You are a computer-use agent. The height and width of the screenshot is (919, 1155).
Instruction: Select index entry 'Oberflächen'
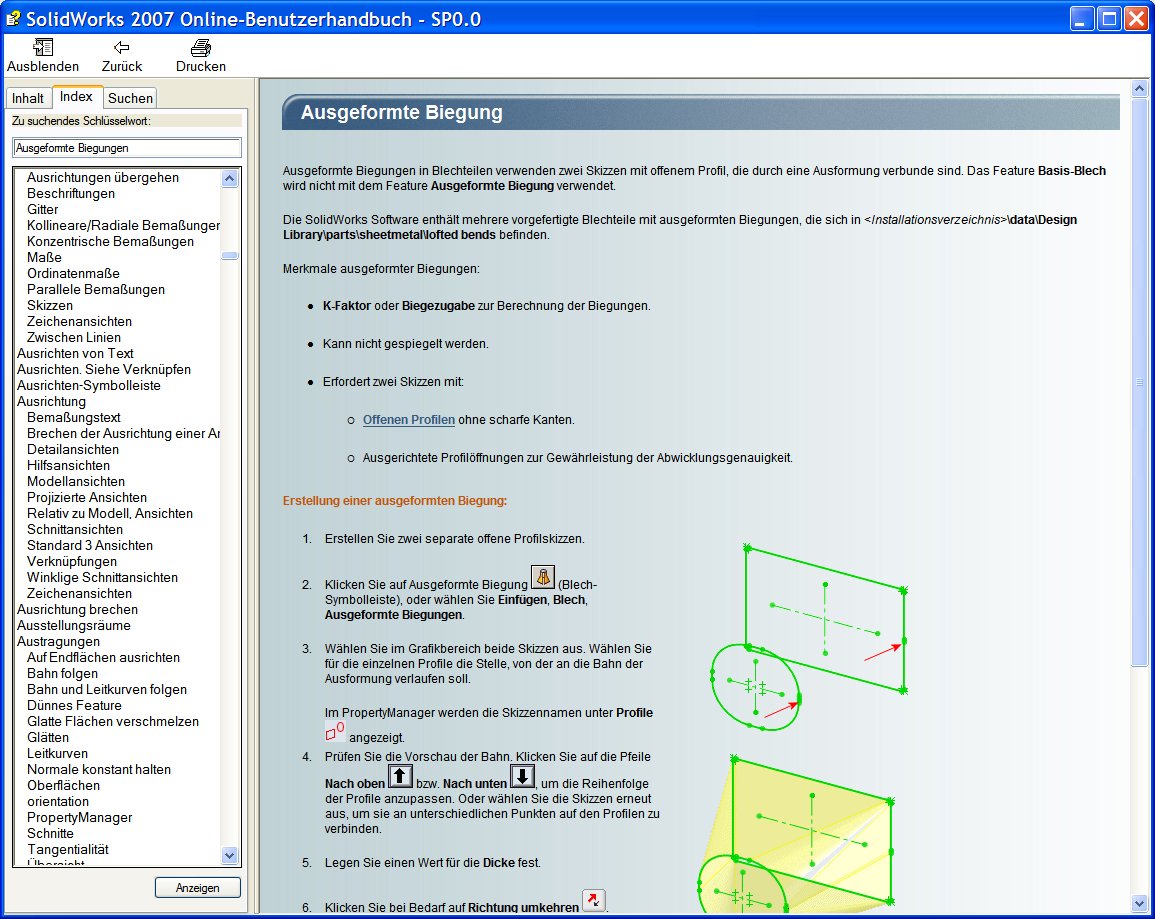click(x=63, y=786)
